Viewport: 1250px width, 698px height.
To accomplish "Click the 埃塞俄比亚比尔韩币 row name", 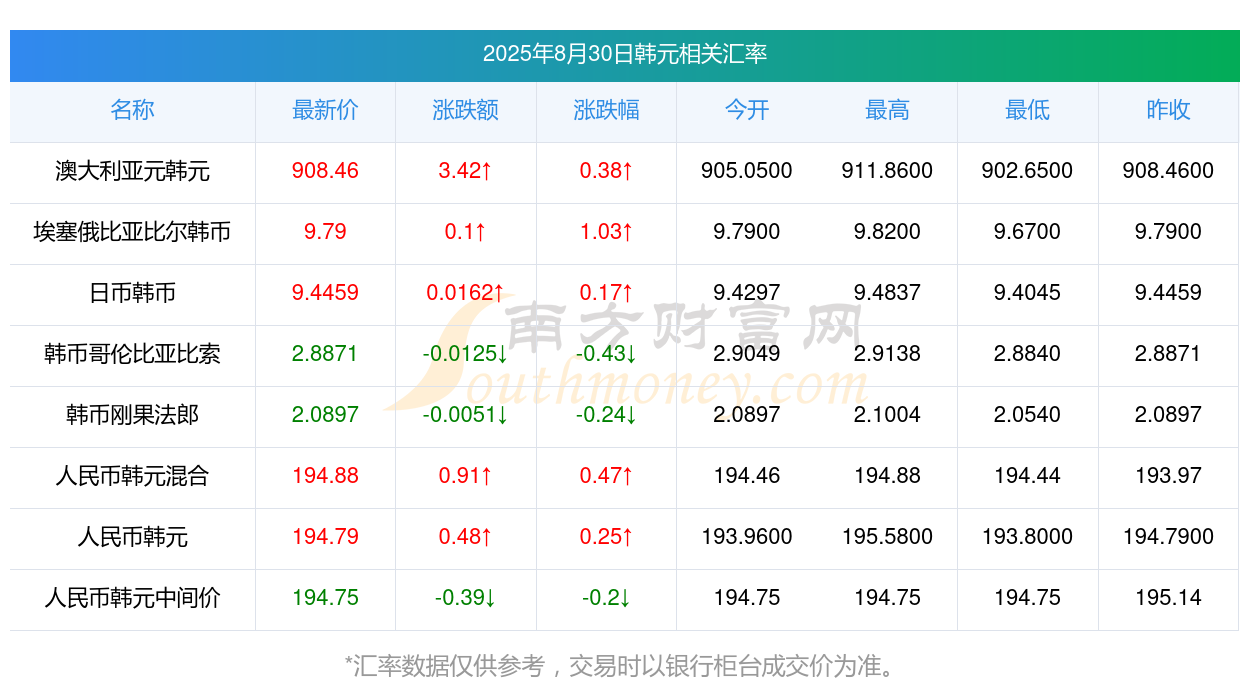I will pyautogui.click(x=132, y=232).
